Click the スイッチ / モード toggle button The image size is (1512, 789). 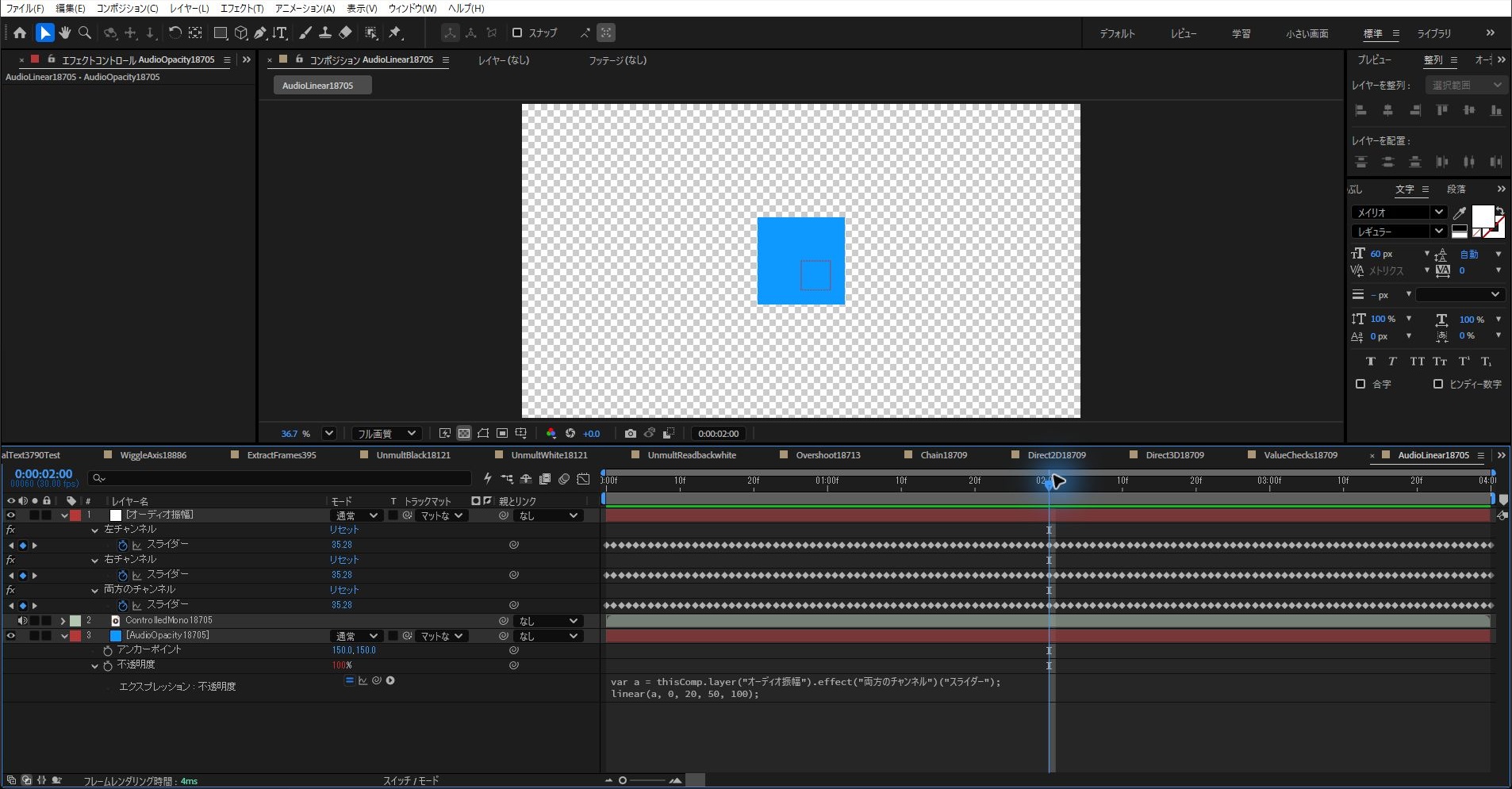pyautogui.click(x=411, y=781)
